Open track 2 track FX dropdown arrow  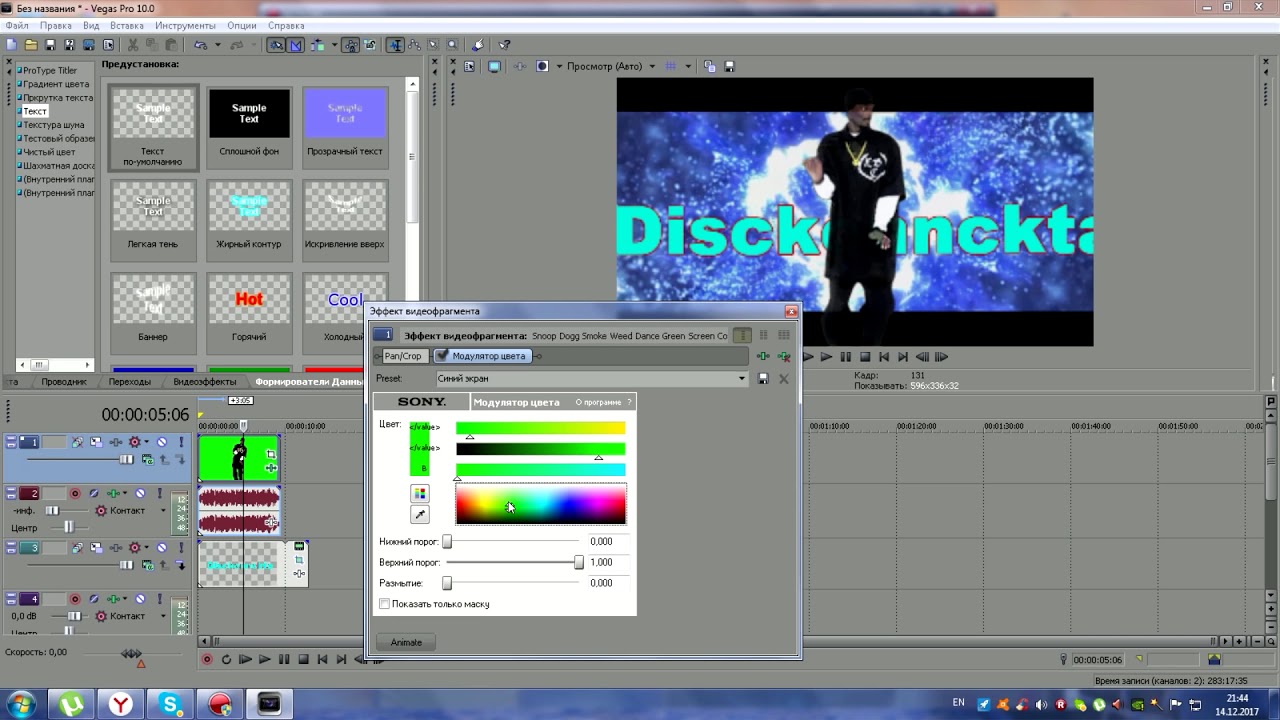pos(125,493)
